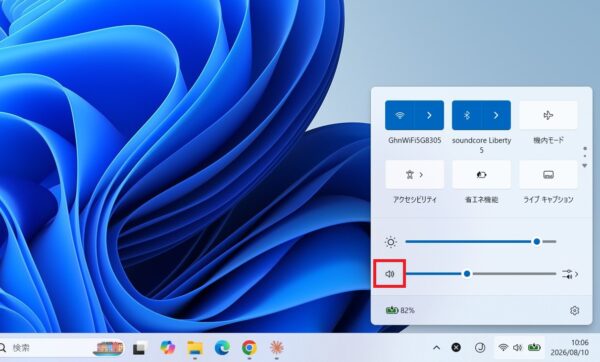Open all settings gear icon
The image size is (600, 362).
point(574,310)
